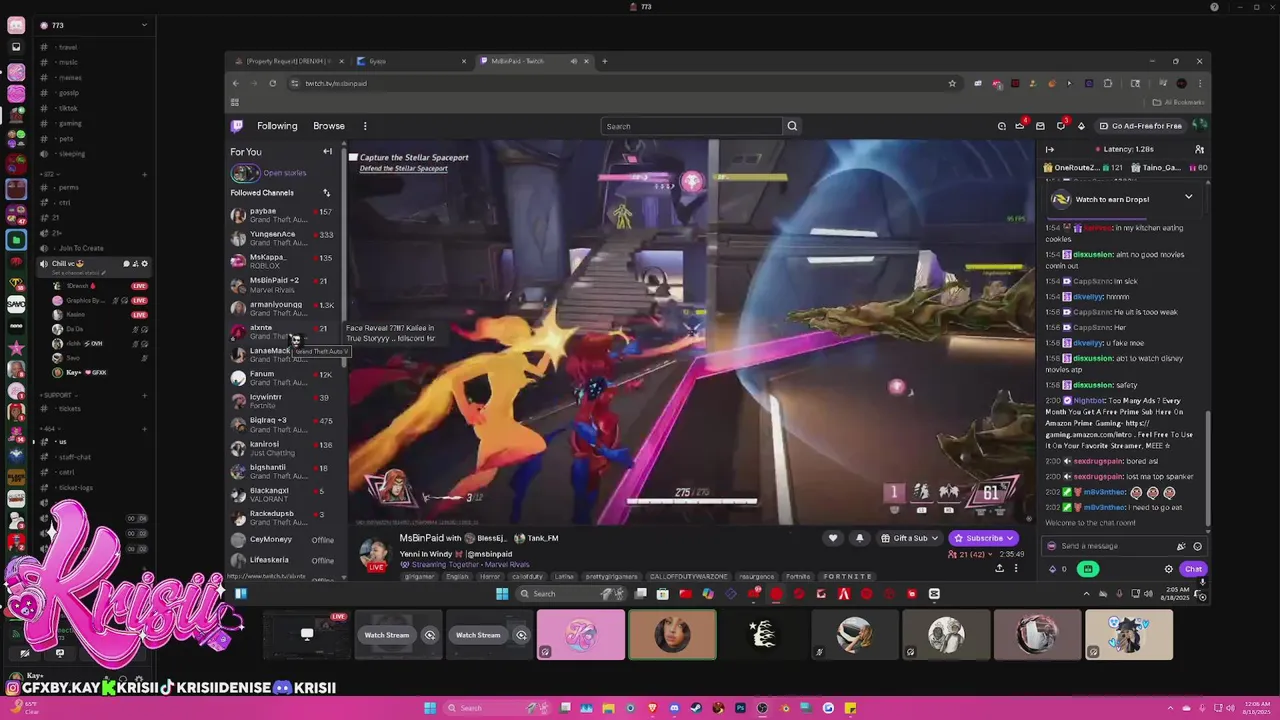
Task: Share the stream using share icon
Action: pyautogui.click(x=999, y=568)
